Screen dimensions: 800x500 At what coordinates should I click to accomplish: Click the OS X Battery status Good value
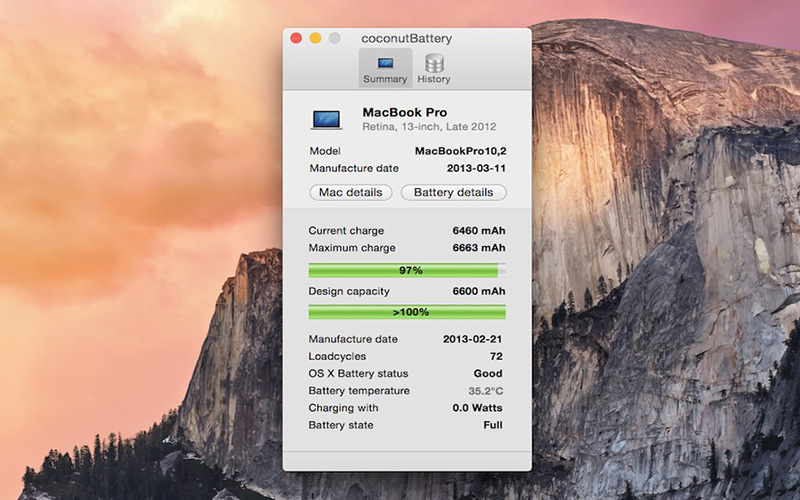point(488,373)
